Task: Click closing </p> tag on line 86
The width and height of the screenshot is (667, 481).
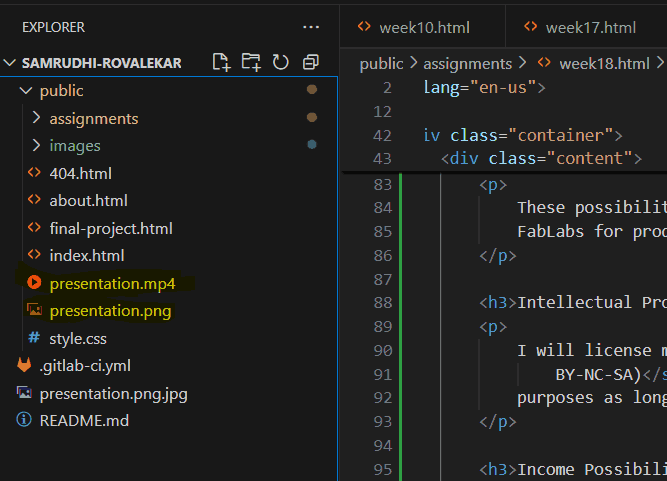Action: point(498,256)
